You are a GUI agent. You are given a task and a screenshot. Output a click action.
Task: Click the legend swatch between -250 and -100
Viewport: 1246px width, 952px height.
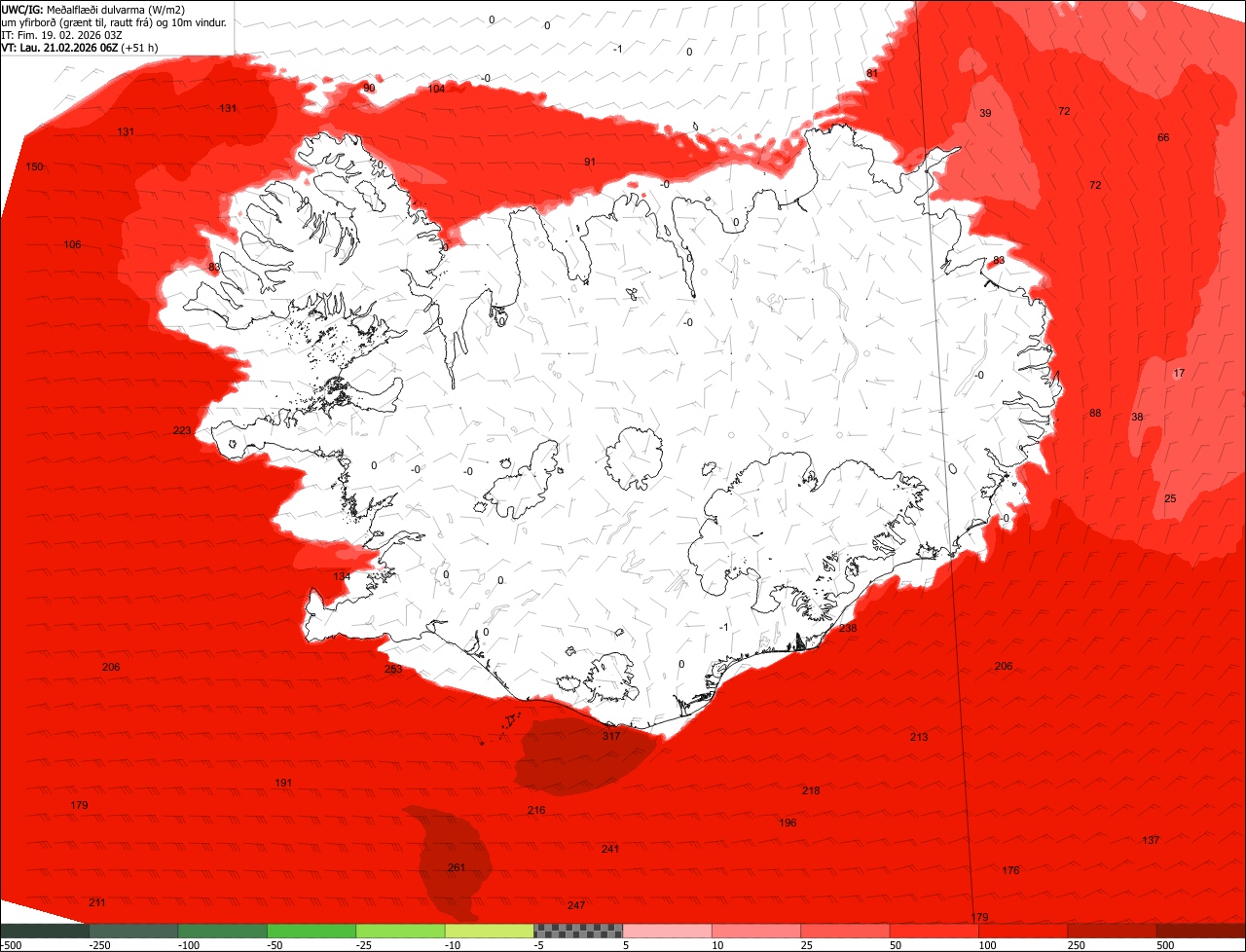point(133,931)
